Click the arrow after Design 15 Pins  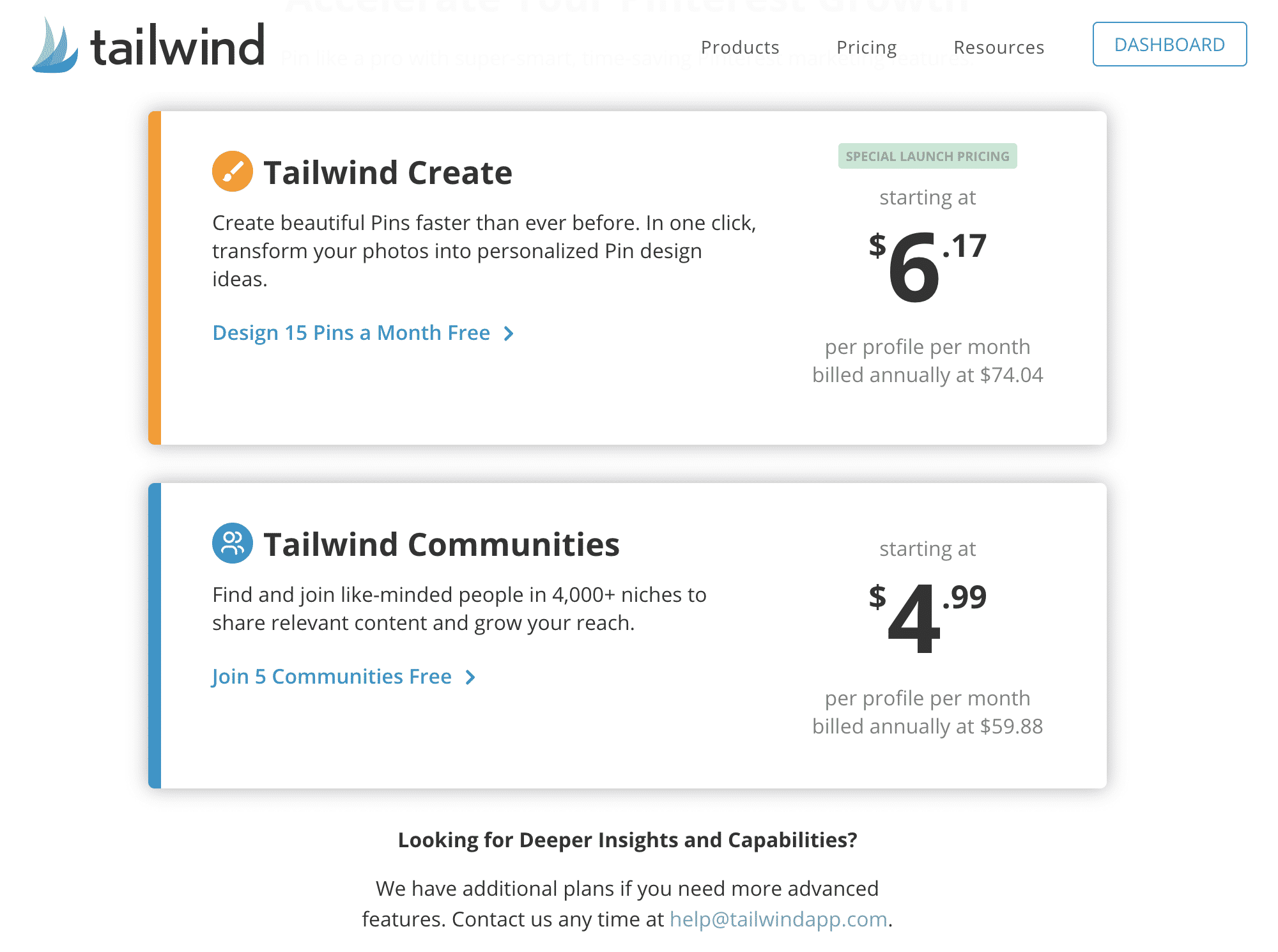pos(509,334)
